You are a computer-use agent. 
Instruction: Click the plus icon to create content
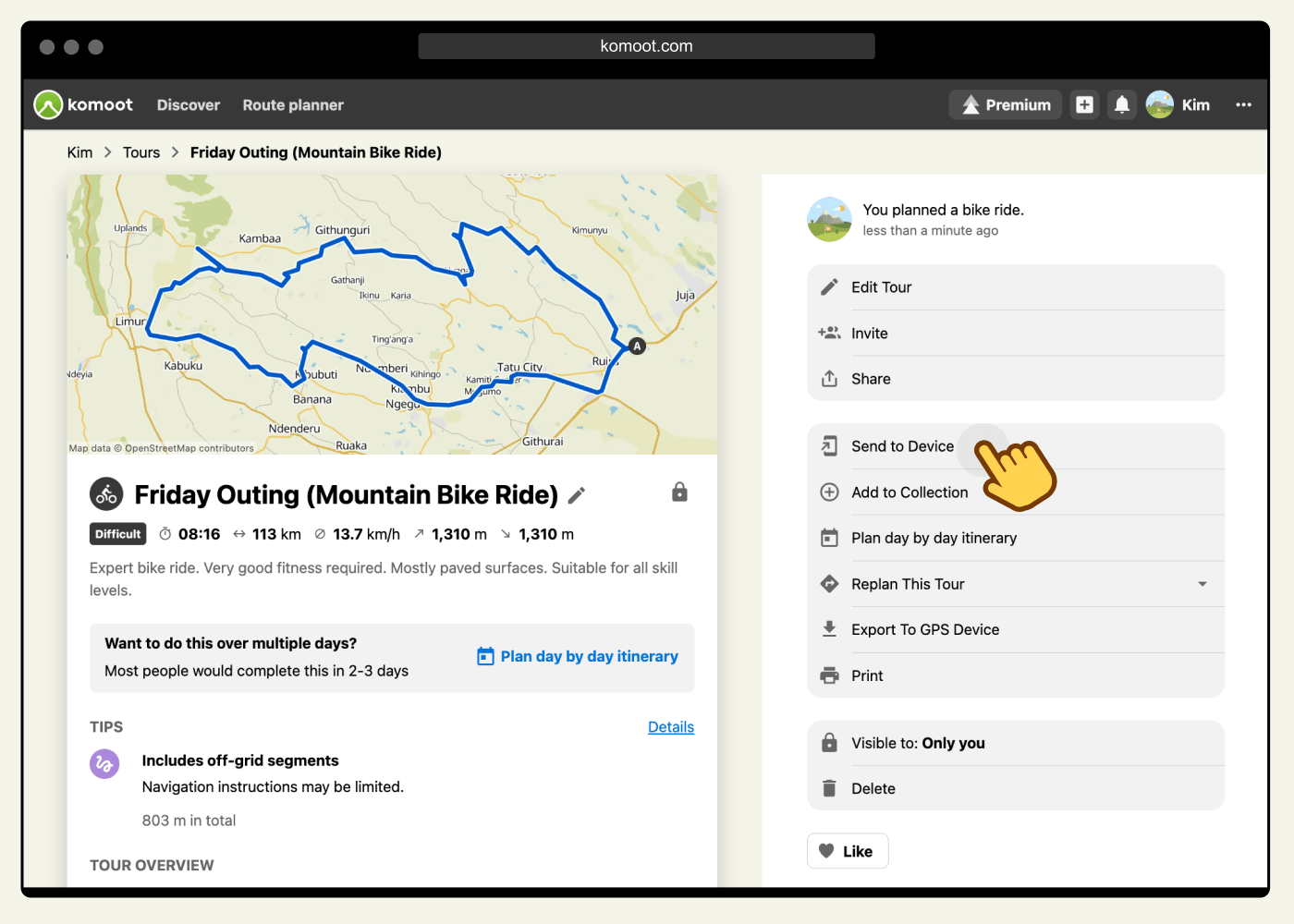pos(1084,104)
